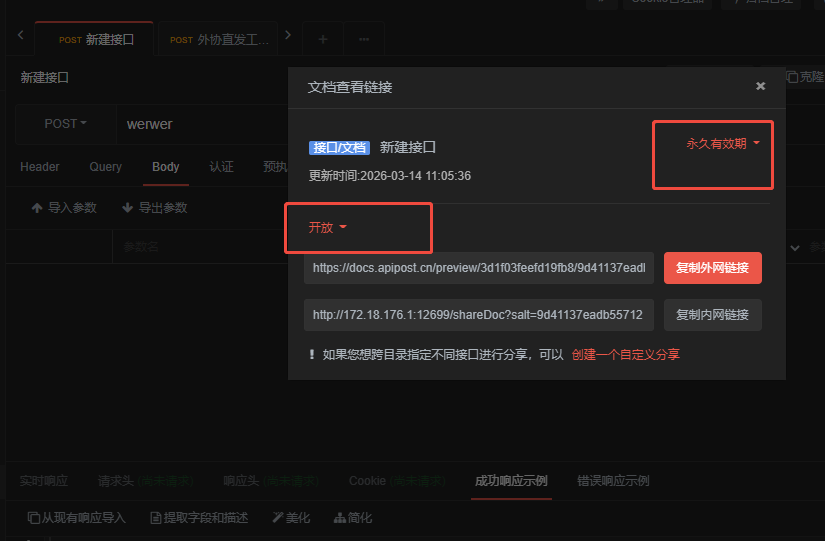Screen dimensions: 825x541
Task: Select the docs.apipost.cn external link field
Action: [x=479, y=268]
